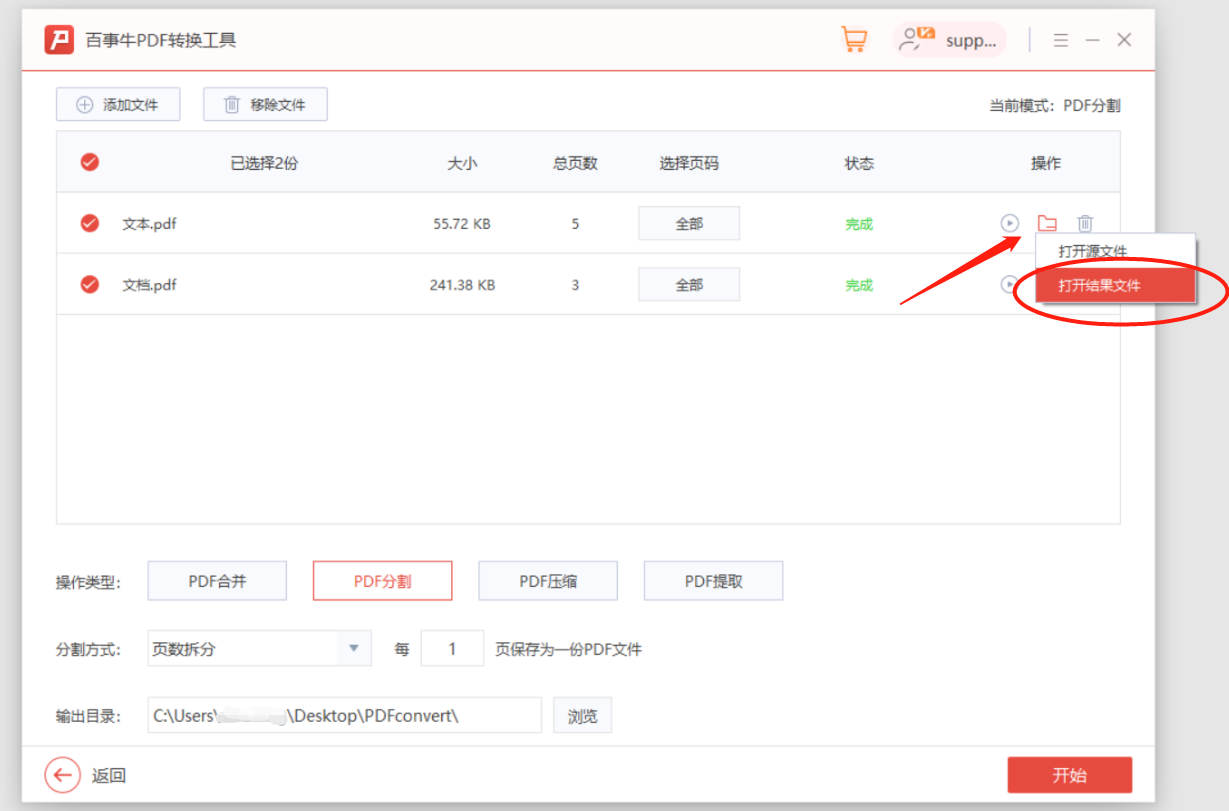The image size is (1229, 811).
Task: Click the 移除文件 button
Action: coord(265,104)
